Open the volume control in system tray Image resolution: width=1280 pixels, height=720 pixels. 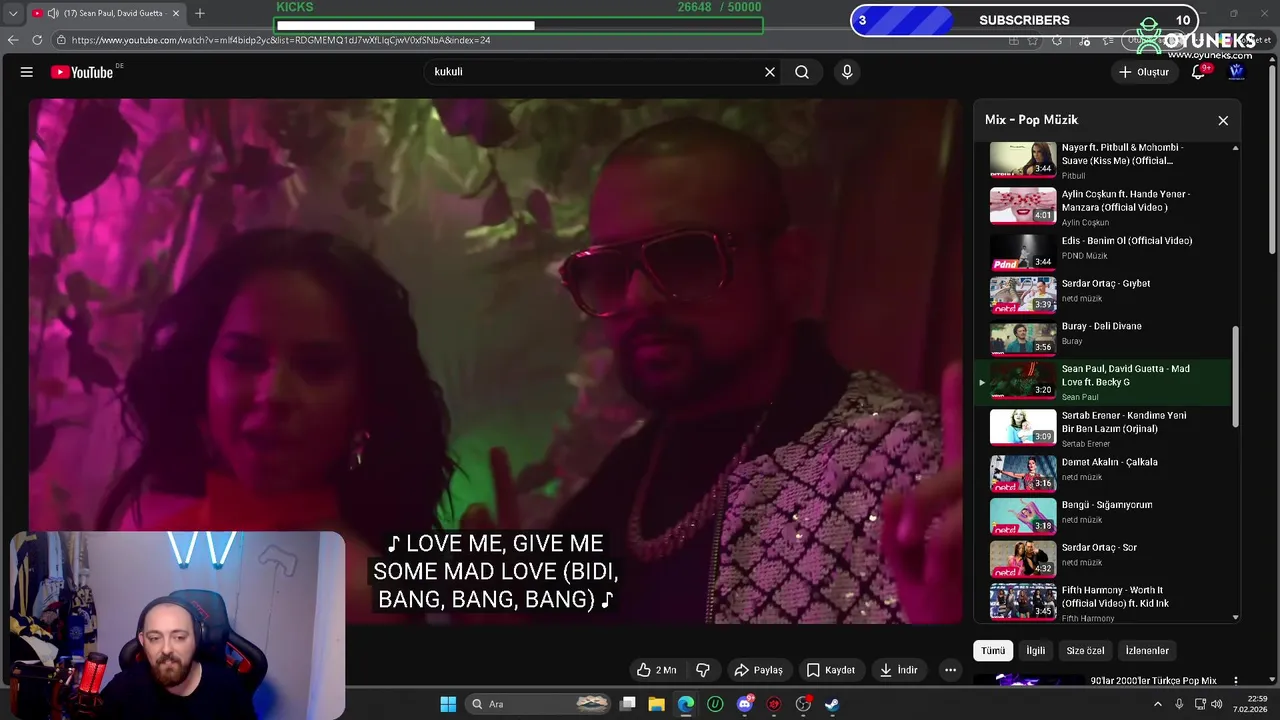click(1217, 704)
